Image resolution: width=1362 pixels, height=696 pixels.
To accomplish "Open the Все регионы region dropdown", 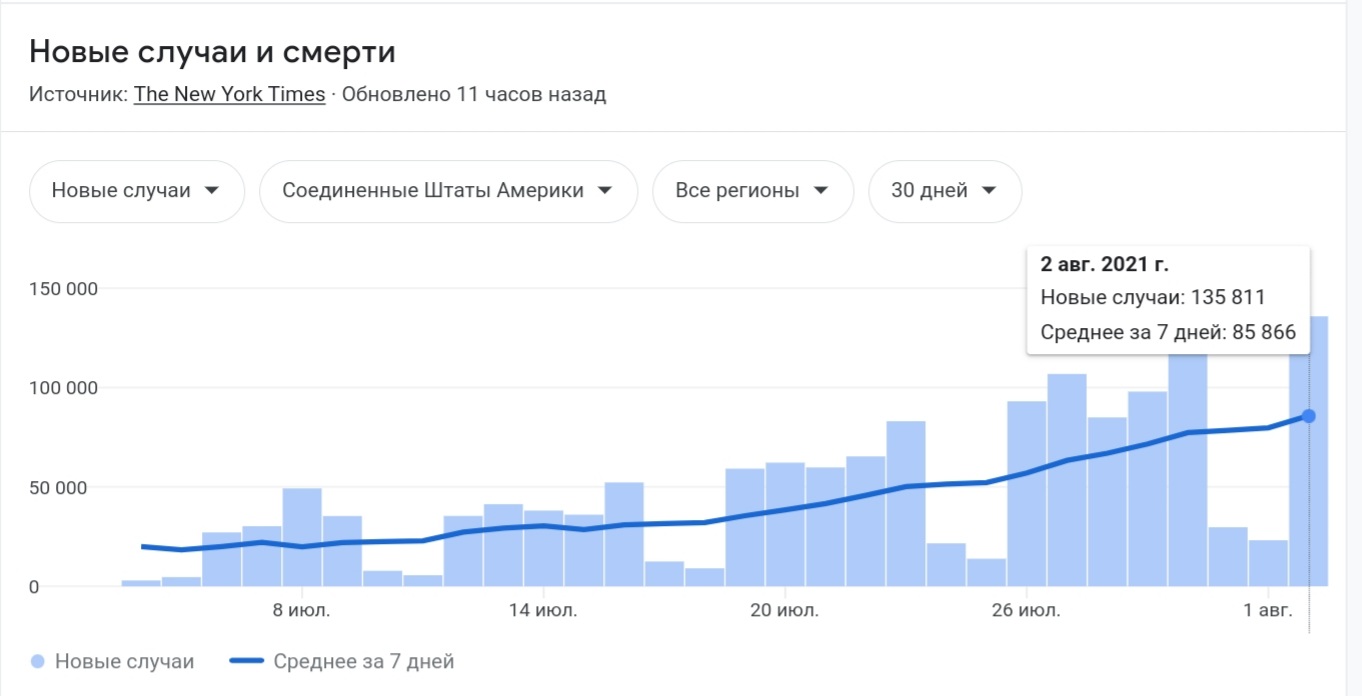I will [x=753, y=191].
